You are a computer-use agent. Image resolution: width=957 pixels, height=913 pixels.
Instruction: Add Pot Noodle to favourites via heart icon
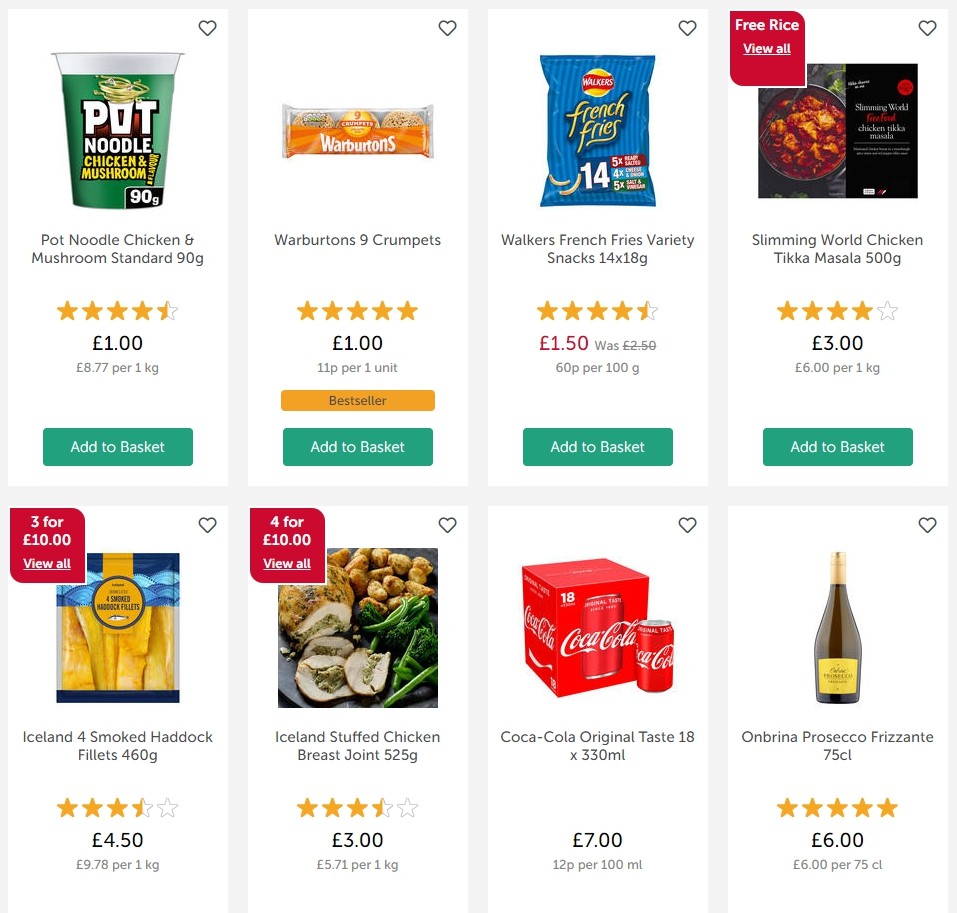[x=207, y=28]
